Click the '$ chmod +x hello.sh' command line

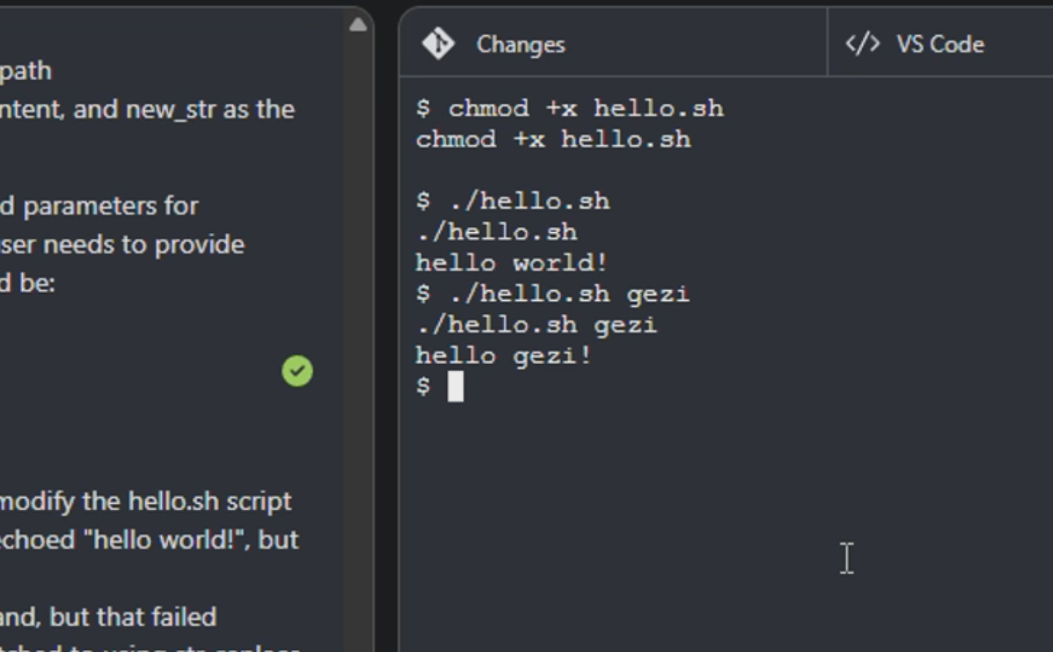click(x=569, y=108)
